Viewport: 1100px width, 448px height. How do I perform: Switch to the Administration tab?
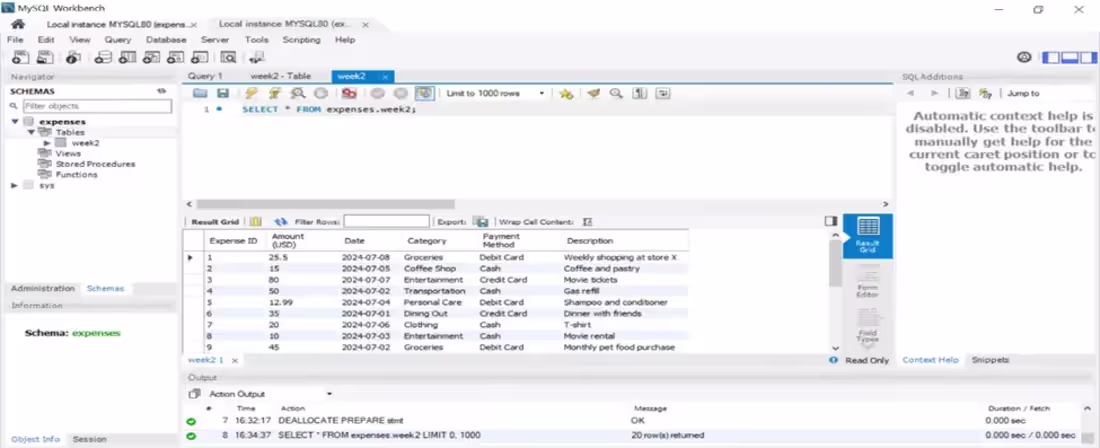(42, 288)
